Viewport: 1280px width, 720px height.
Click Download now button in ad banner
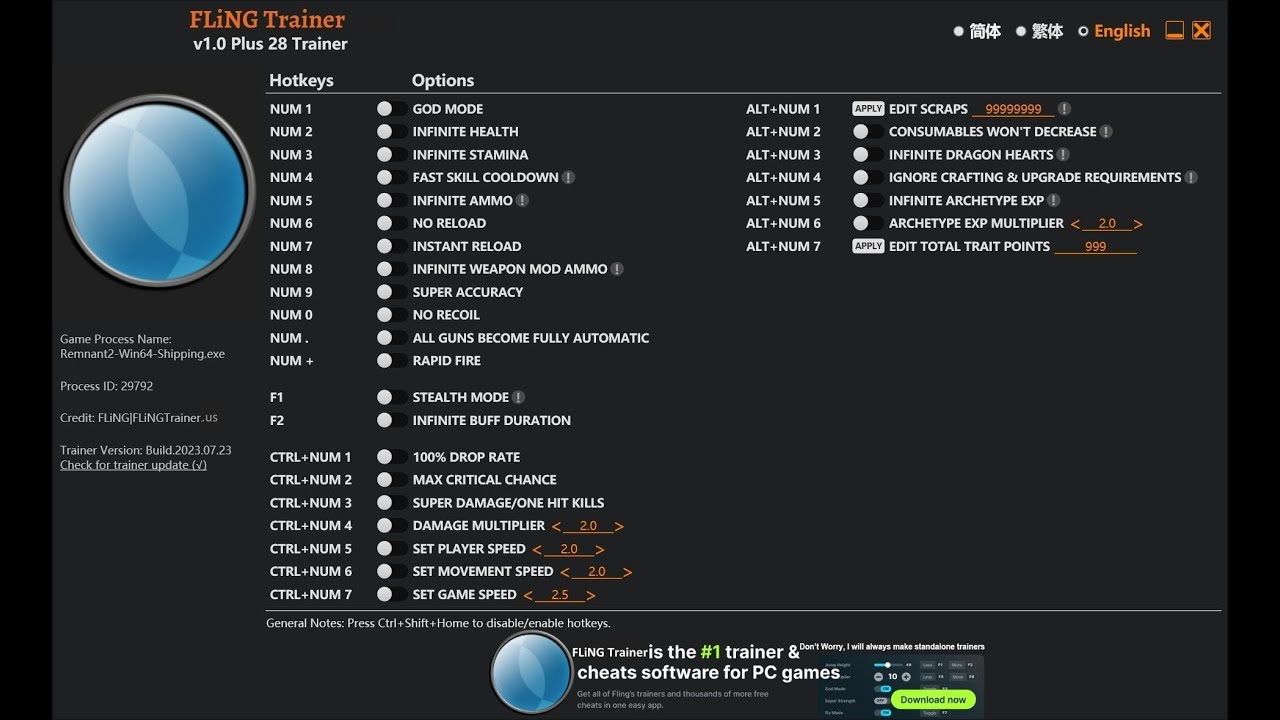pos(933,700)
